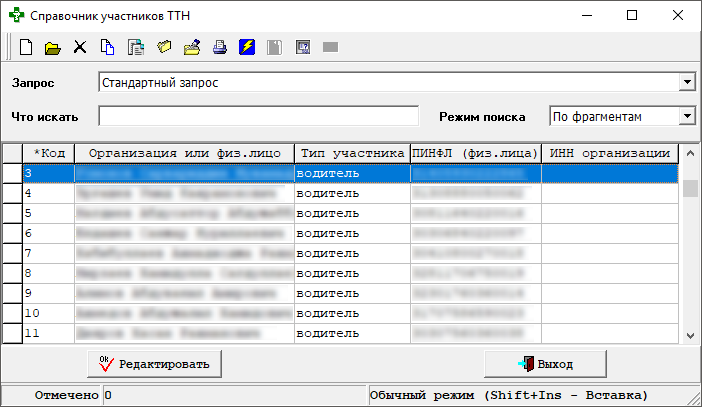Click the ПИНФЛ (физ.лица) column header
The width and height of the screenshot is (702, 407).
476,154
